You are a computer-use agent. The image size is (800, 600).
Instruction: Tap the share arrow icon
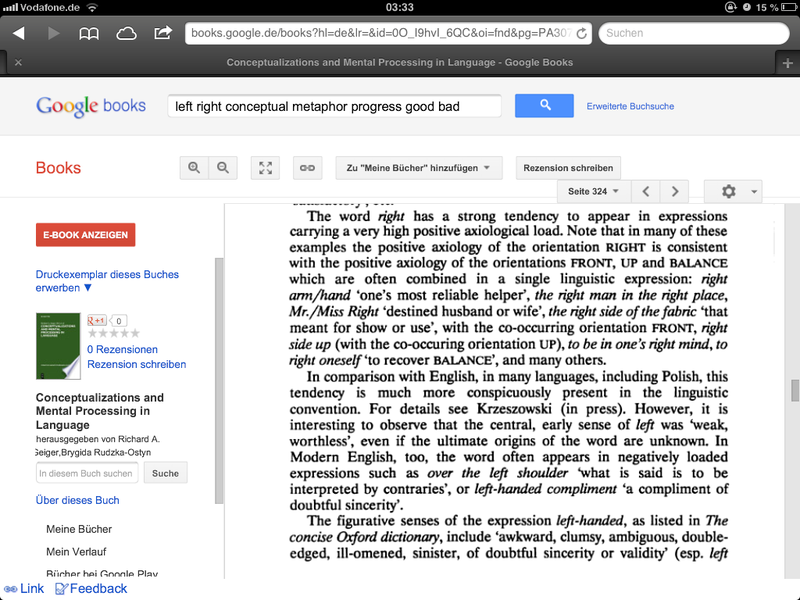coord(162,33)
